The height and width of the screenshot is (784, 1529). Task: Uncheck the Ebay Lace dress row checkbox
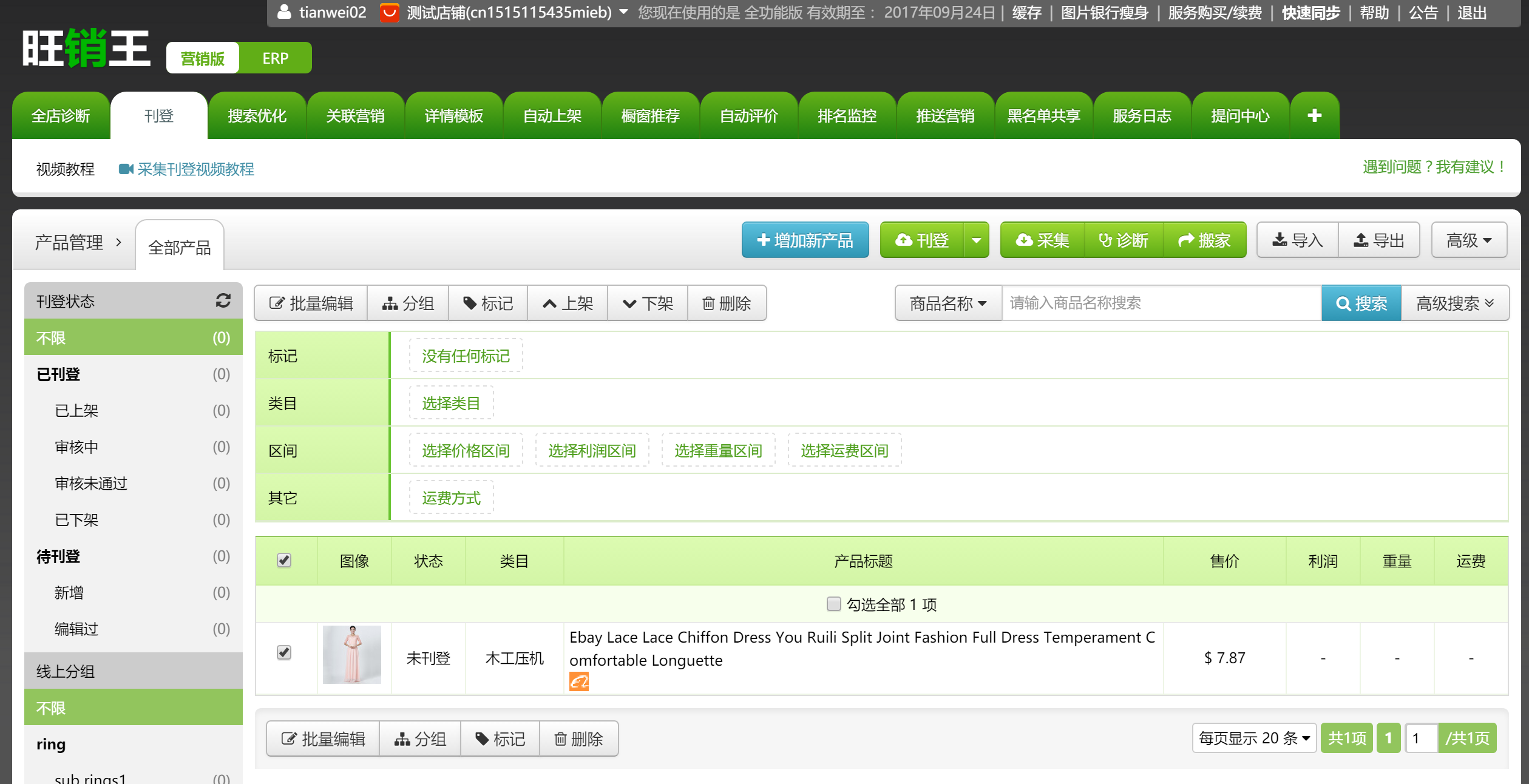(283, 652)
